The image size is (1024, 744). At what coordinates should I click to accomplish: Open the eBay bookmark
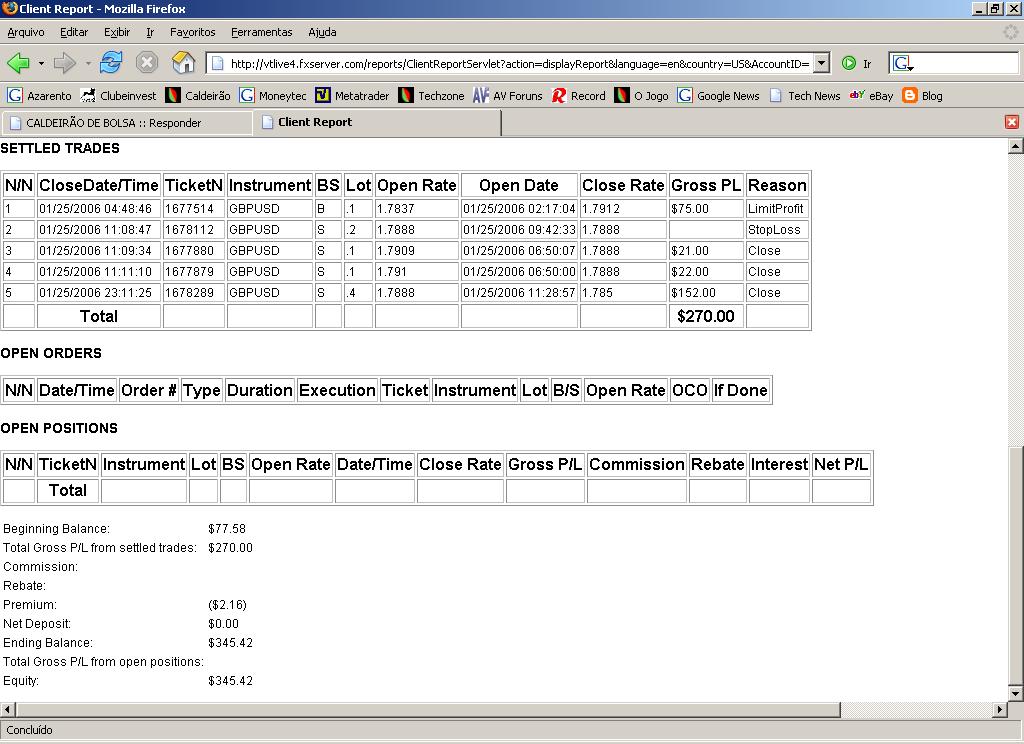pos(871,96)
